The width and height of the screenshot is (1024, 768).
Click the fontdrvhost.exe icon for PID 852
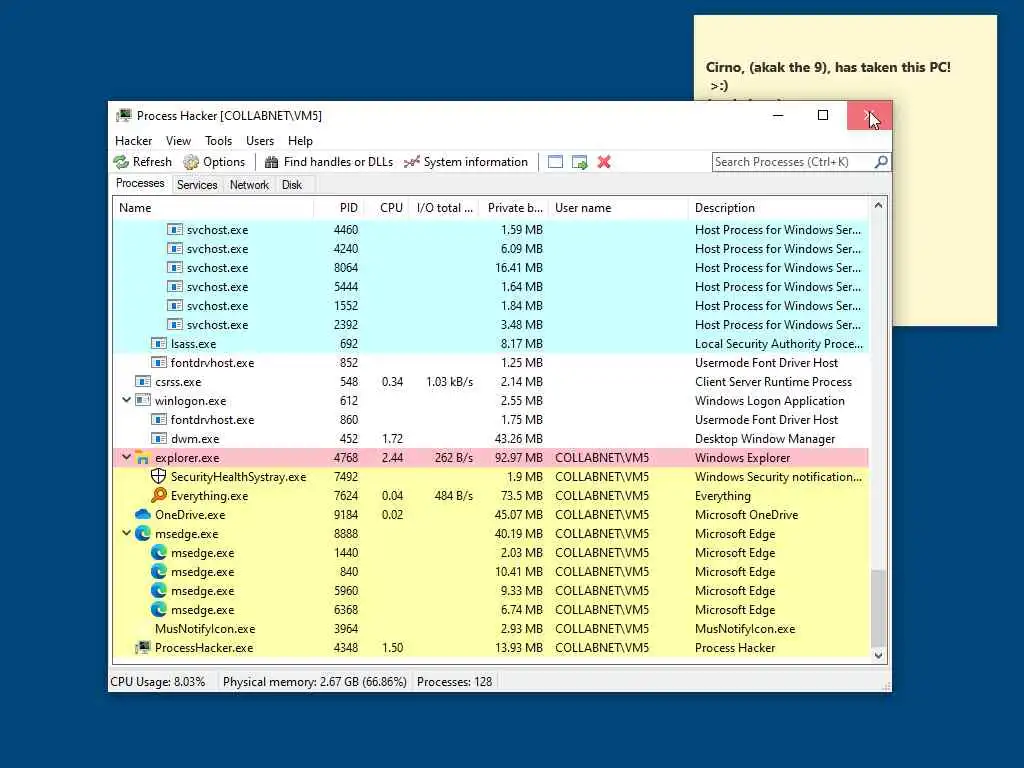(159, 362)
